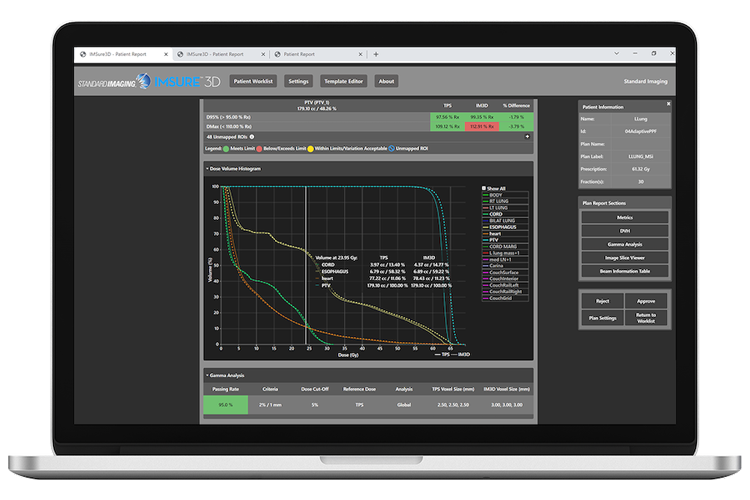Collapse the Dose Volume Histogram section

(x=207, y=169)
